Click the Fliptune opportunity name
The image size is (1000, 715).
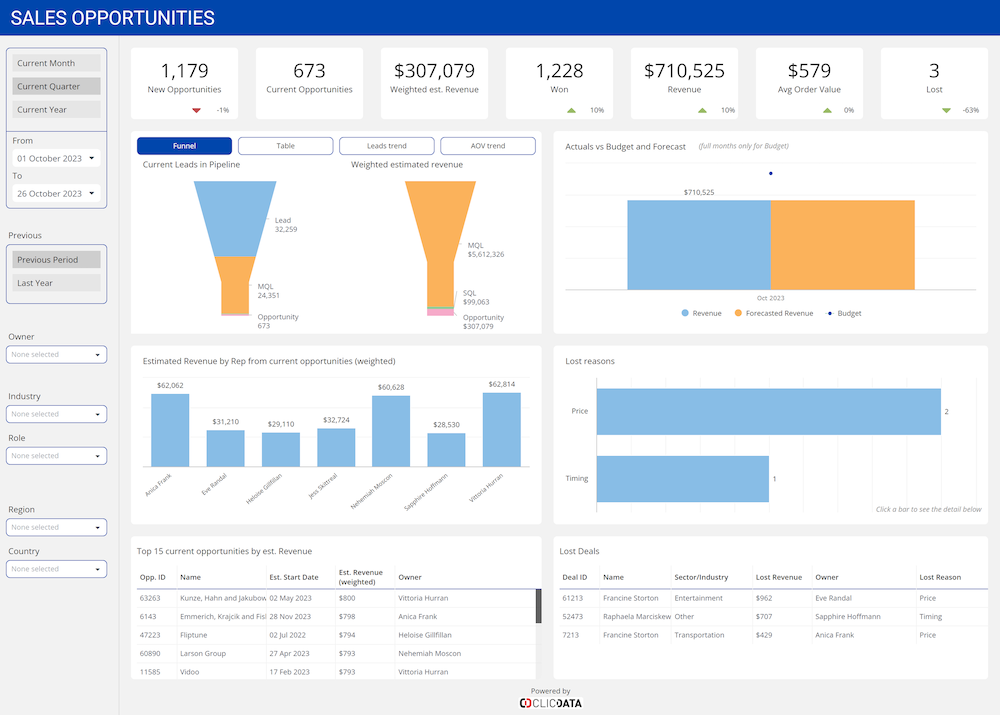(x=193, y=635)
